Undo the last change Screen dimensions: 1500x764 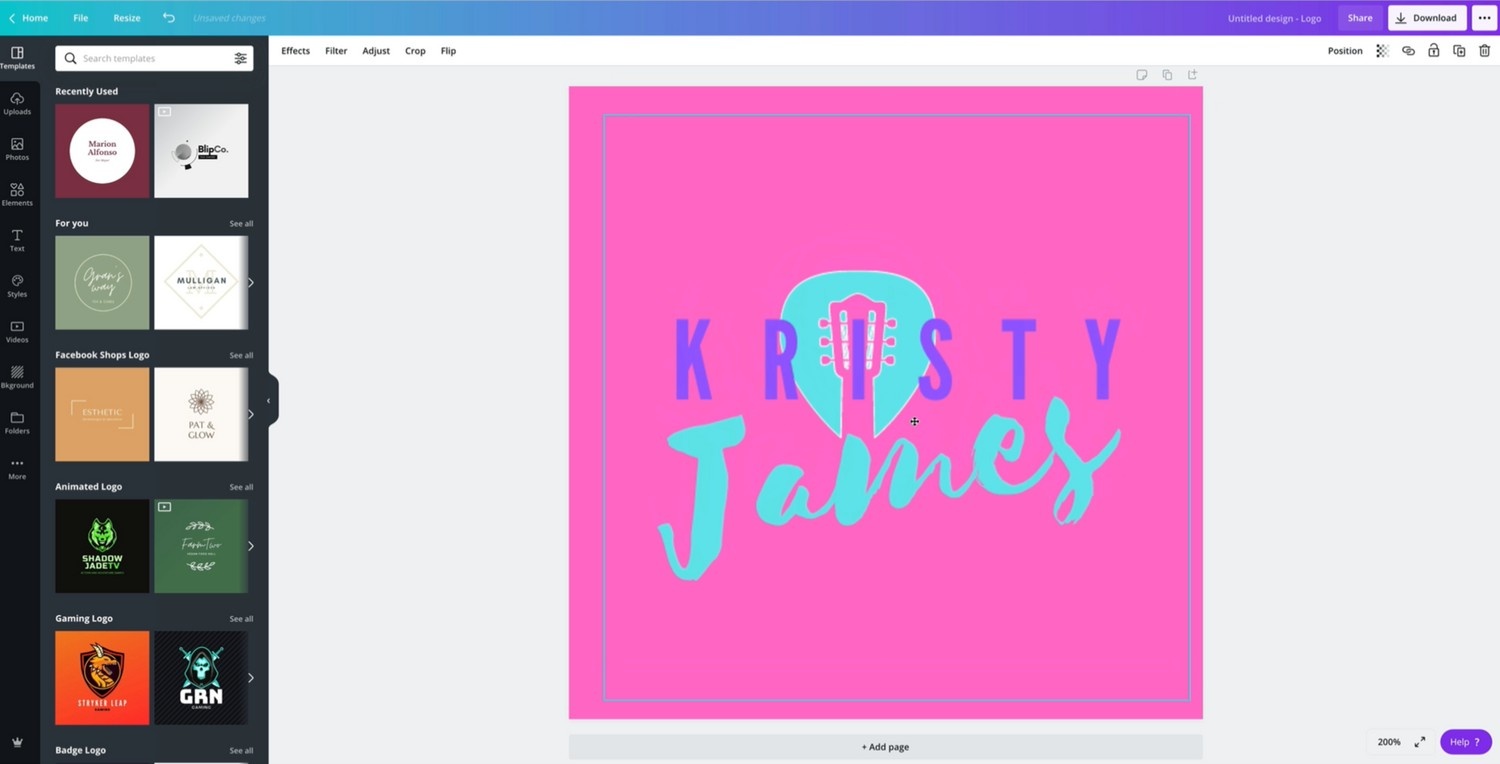(x=168, y=18)
